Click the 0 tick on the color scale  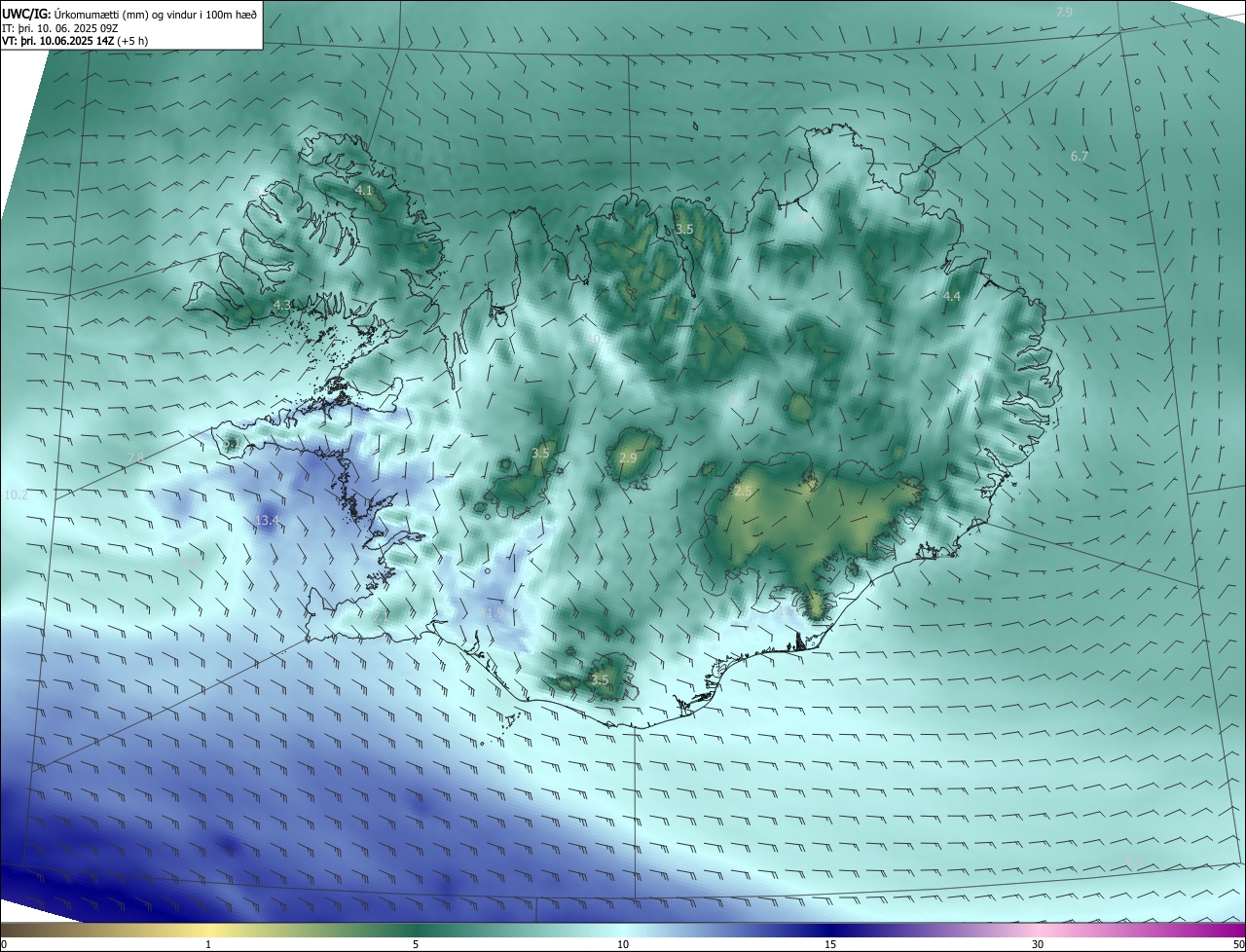pyautogui.click(x=3, y=944)
